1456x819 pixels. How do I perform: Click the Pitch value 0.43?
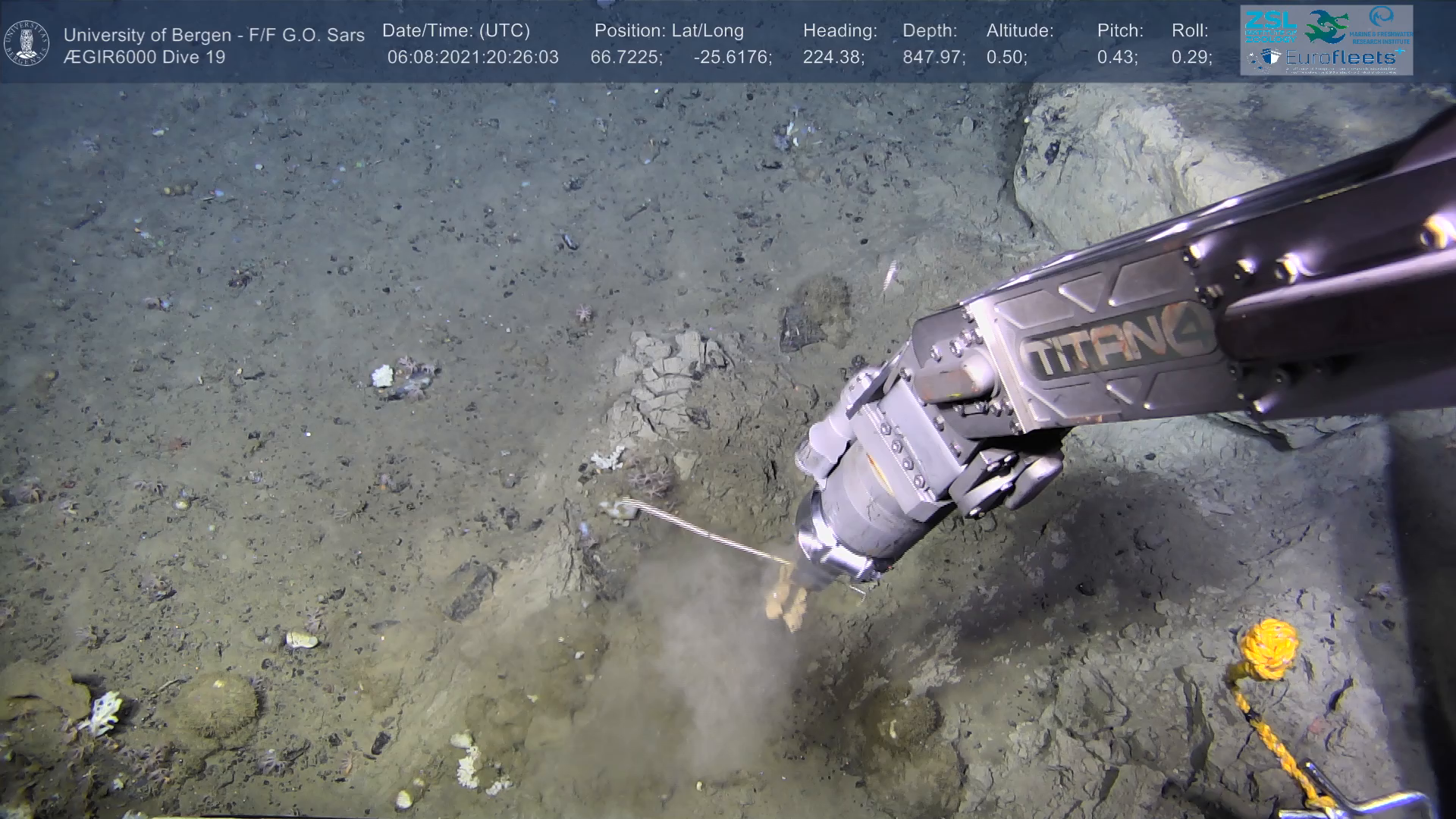click(x=1116, y=58)
